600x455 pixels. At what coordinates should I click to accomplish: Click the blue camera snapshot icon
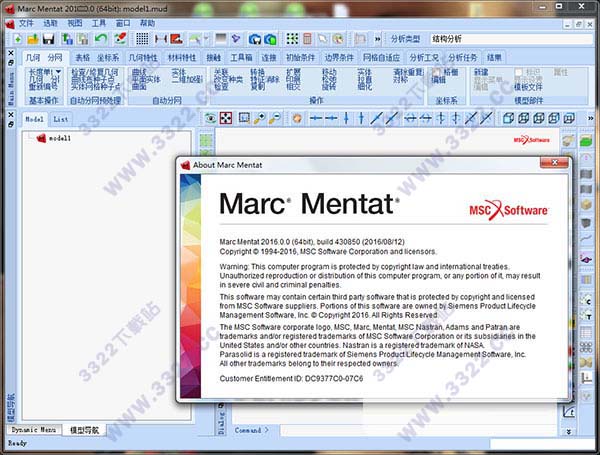click(254, 39)
